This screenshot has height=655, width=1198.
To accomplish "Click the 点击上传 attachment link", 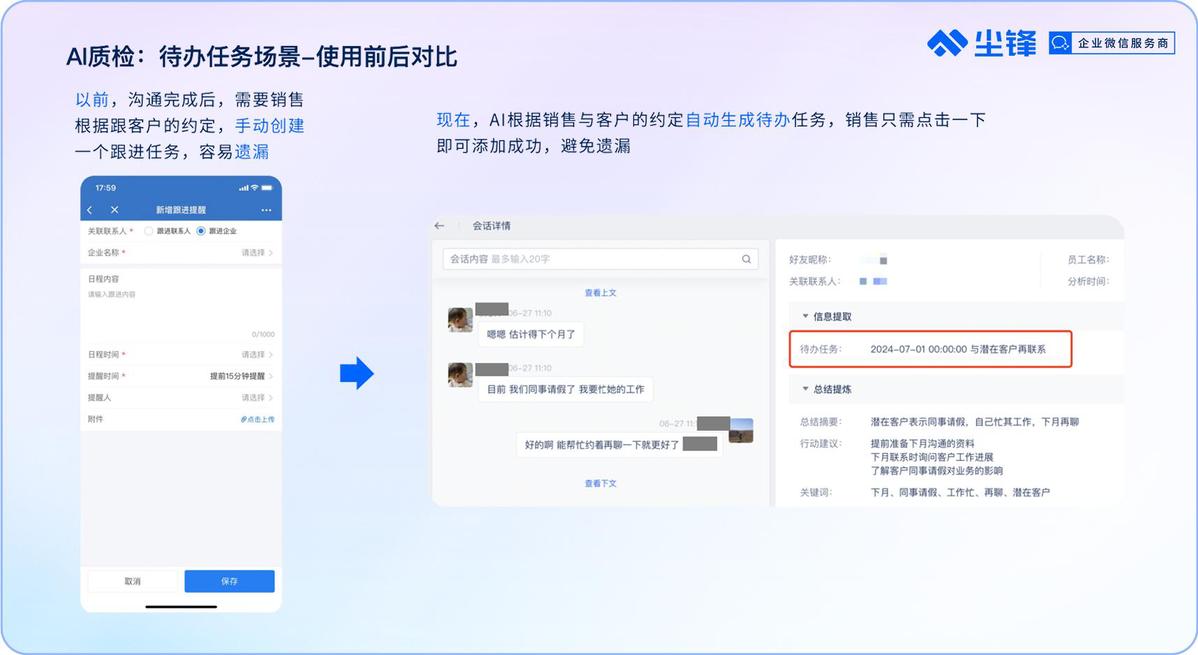I will [257, 419].
